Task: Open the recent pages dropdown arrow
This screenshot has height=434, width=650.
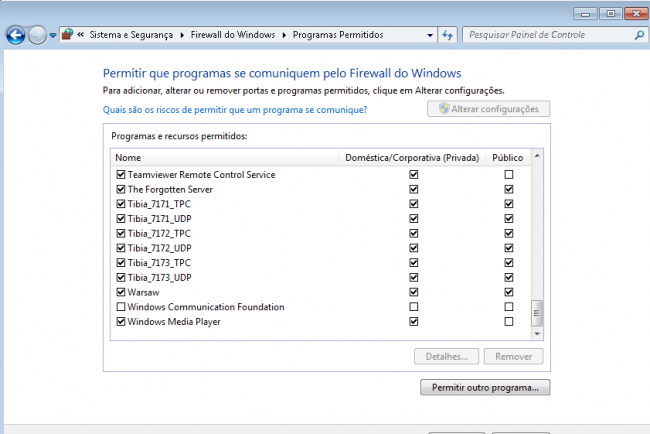Action: pos(53,36)
